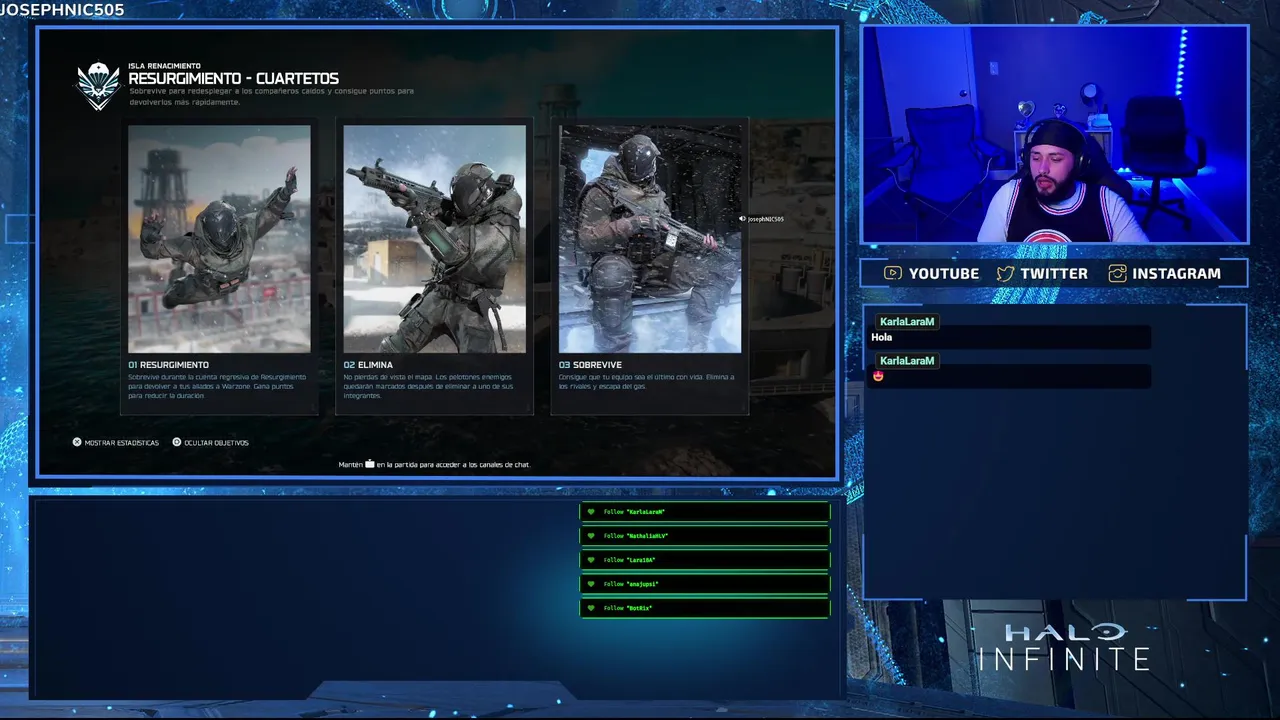Click the "01 Resurgimiento" objective heading
This screenshot has width=1280, height=720.
[168, 365]
